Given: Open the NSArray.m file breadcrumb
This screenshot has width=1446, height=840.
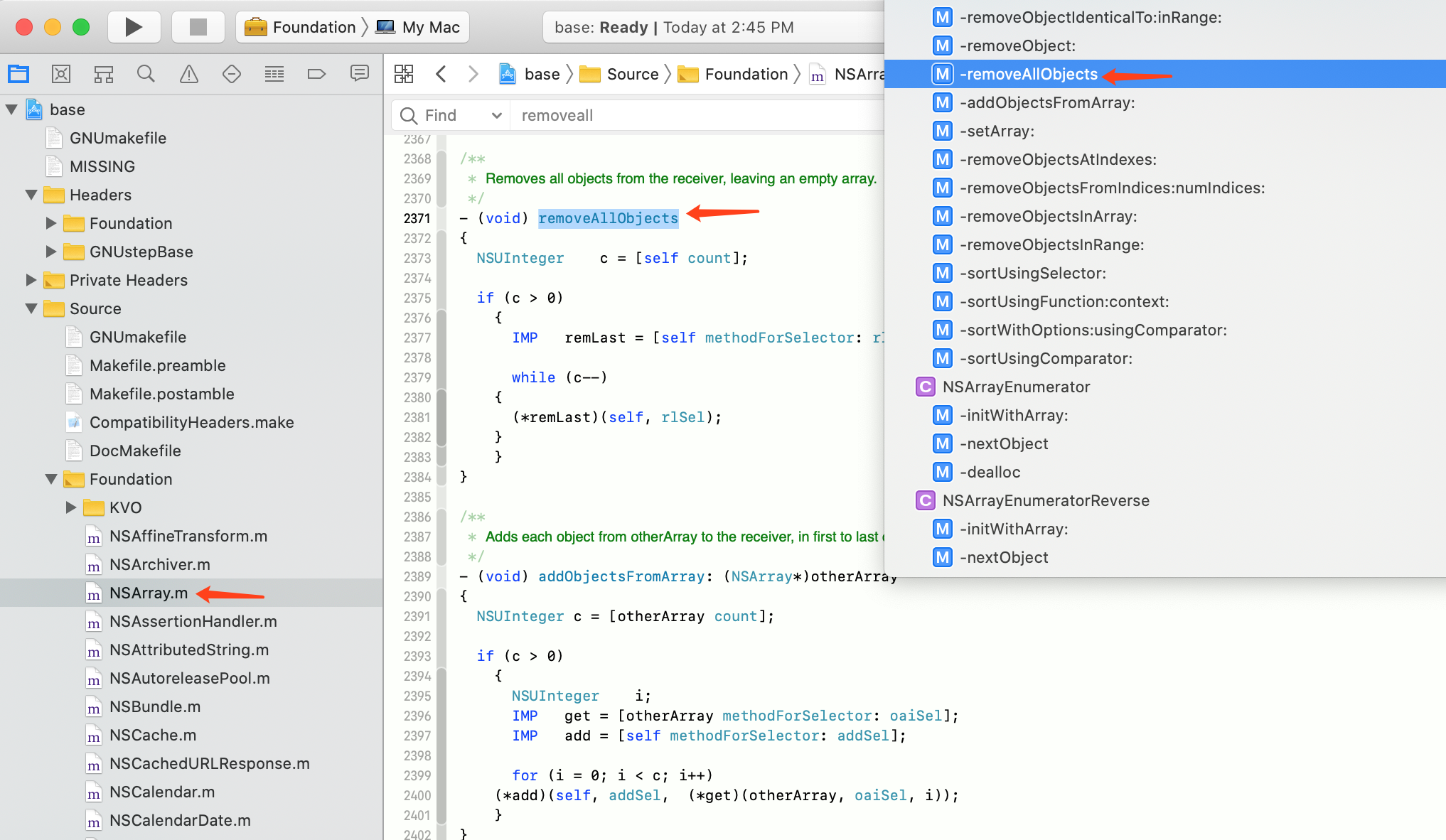Looking at the screenshot, I should click(x=847, y=74).
